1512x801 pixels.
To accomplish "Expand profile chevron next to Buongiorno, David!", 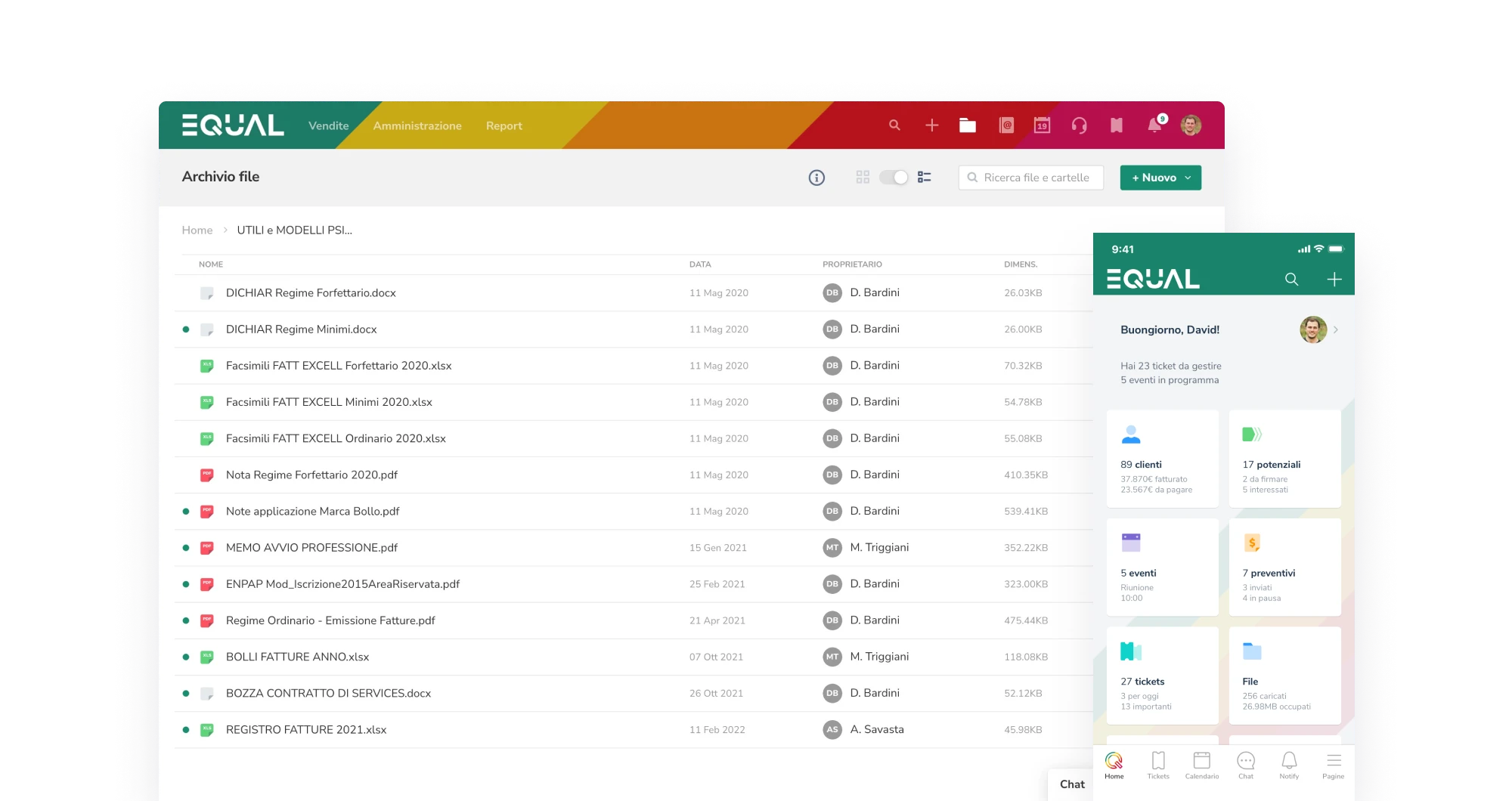I will point(1336,330).
